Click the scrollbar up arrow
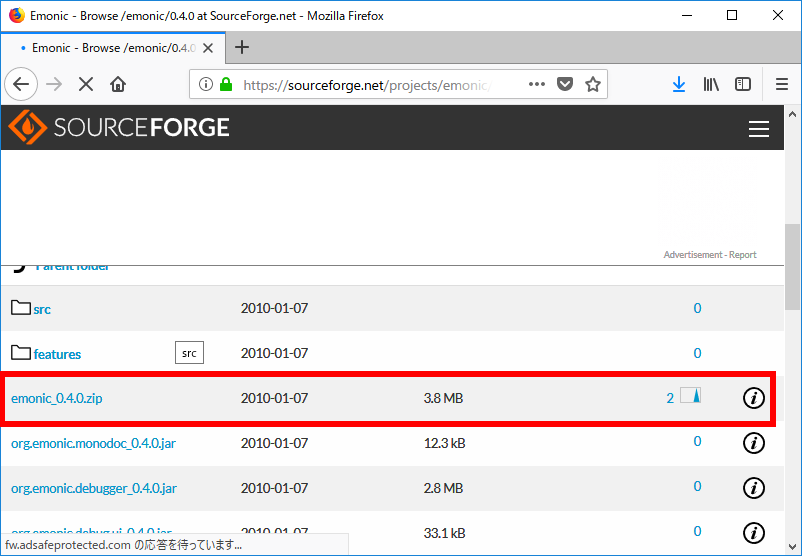 793,115
